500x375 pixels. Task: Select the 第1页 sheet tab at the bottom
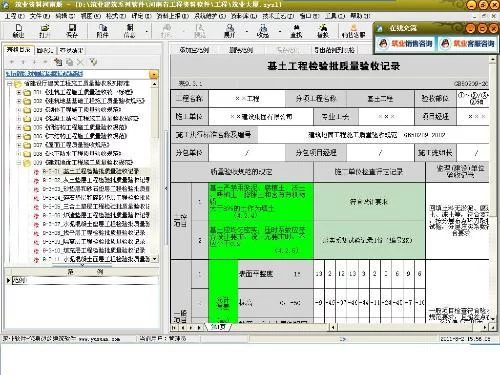pos(218,327)
